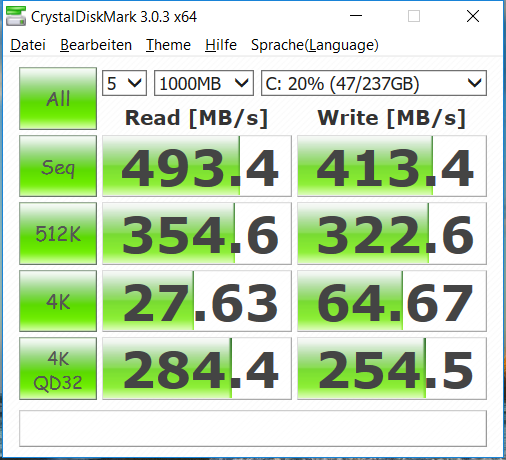This screenshot has width=506, height=460.
Task: Start the 4K random test
Action: click(x=58, y=301)
